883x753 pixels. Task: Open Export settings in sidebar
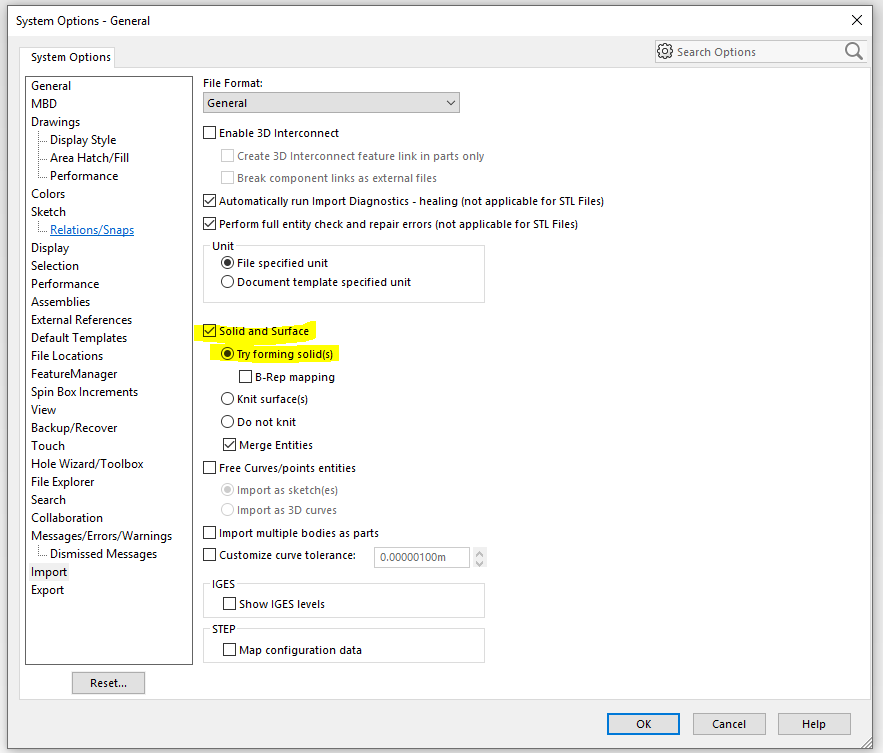click(47, 590)
